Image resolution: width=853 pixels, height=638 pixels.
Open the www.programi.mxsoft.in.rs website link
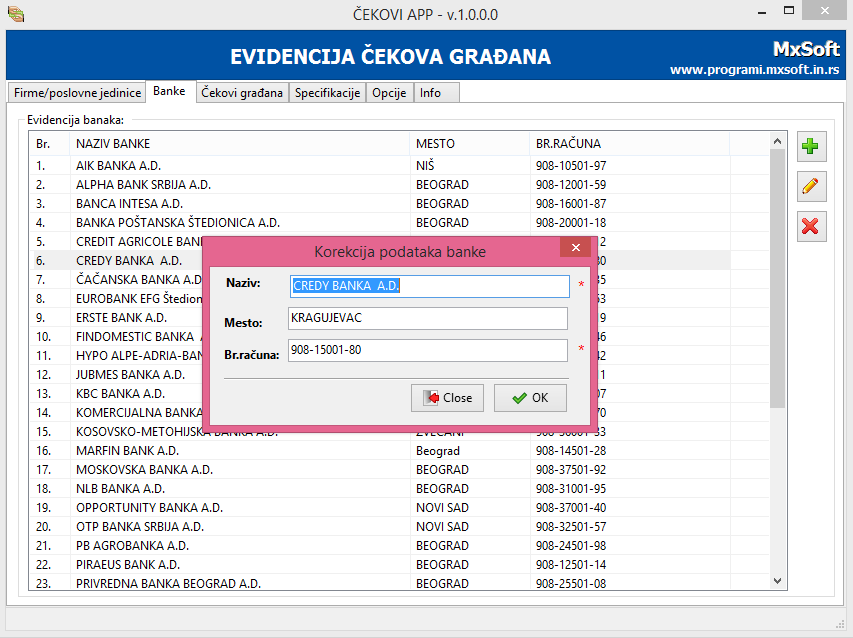coord(755,70)
